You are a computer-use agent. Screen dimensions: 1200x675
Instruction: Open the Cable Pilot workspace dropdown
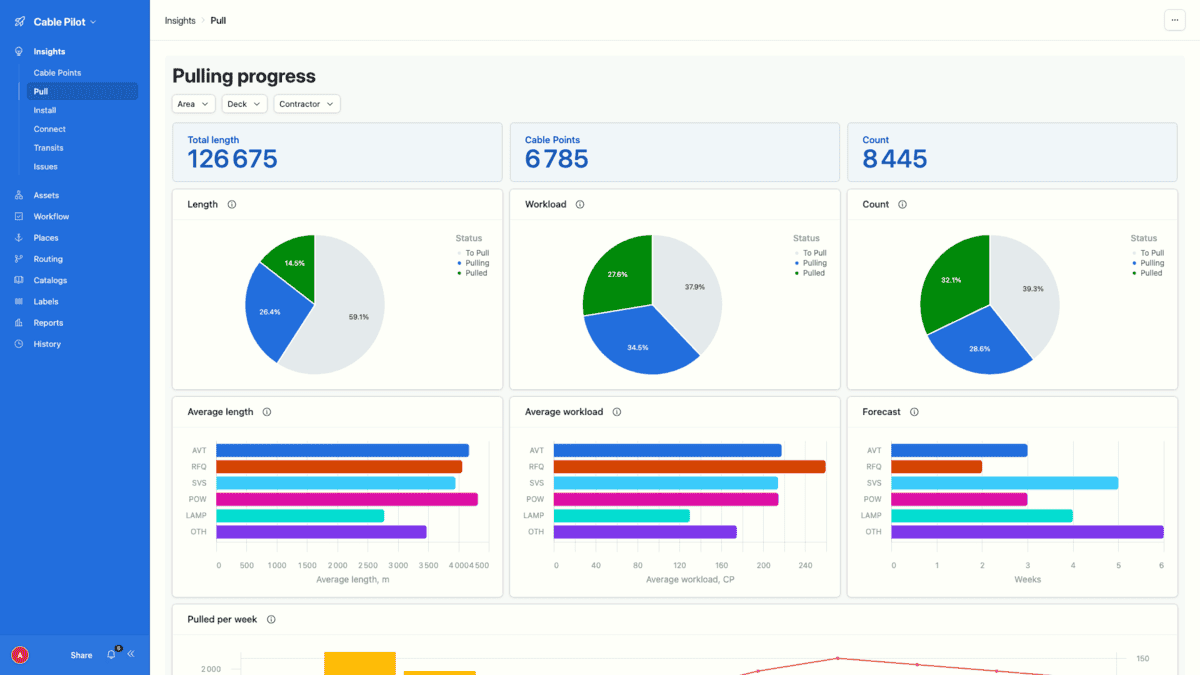64,22
